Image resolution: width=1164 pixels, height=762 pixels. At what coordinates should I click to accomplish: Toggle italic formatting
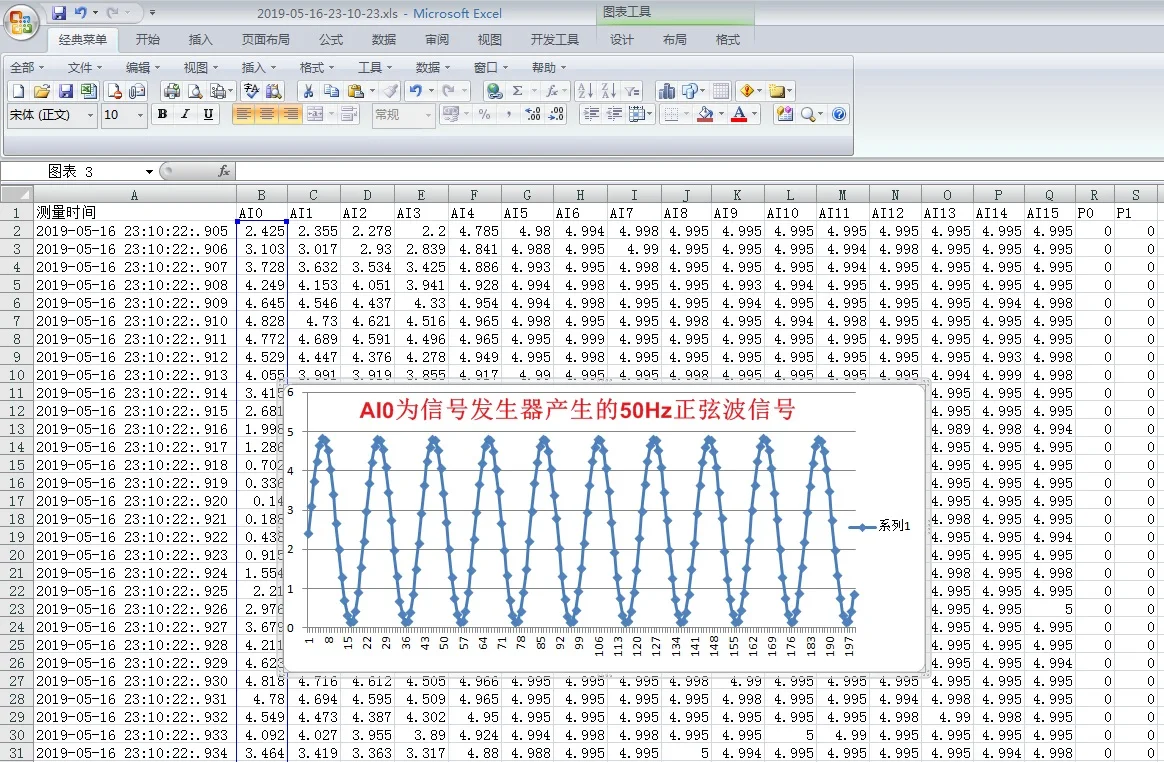(x=185, y=115)
